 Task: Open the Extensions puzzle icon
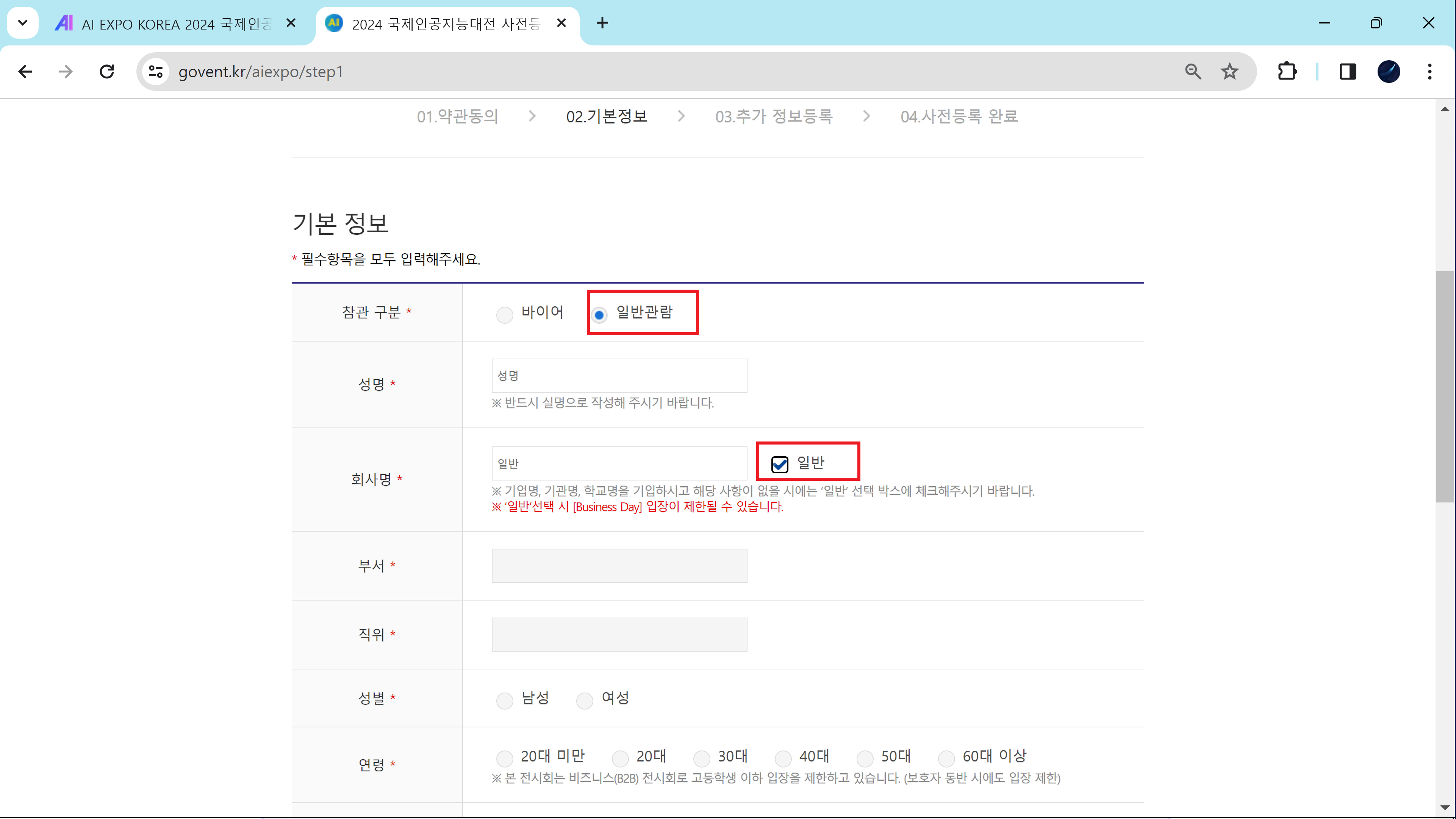click(1287, 72)
